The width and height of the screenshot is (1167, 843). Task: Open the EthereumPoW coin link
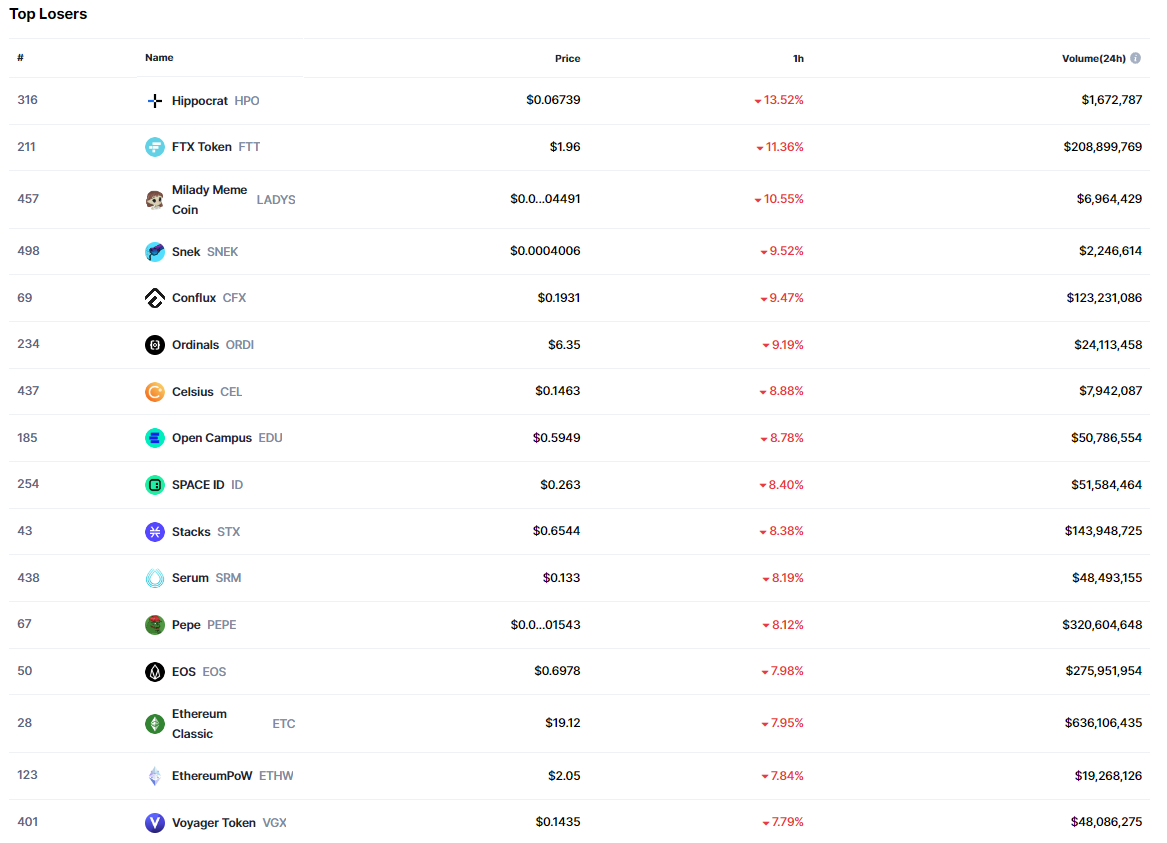coord(212,776)
